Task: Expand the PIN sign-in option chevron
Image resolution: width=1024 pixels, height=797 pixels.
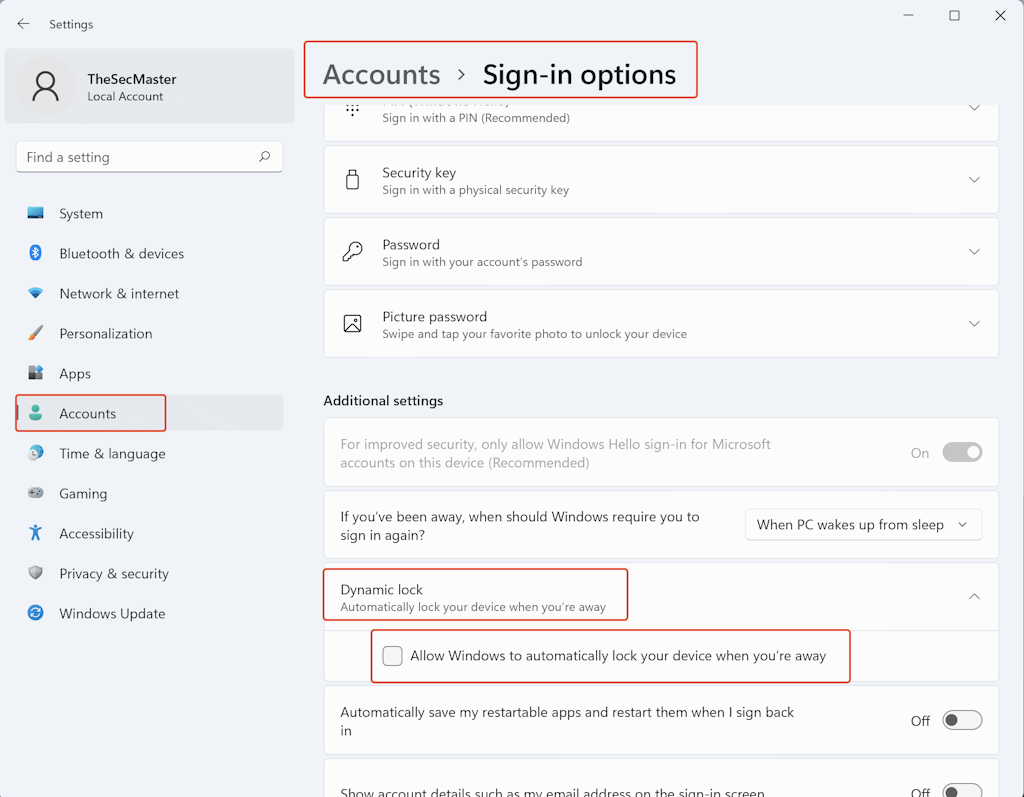Action: [974, 108]
